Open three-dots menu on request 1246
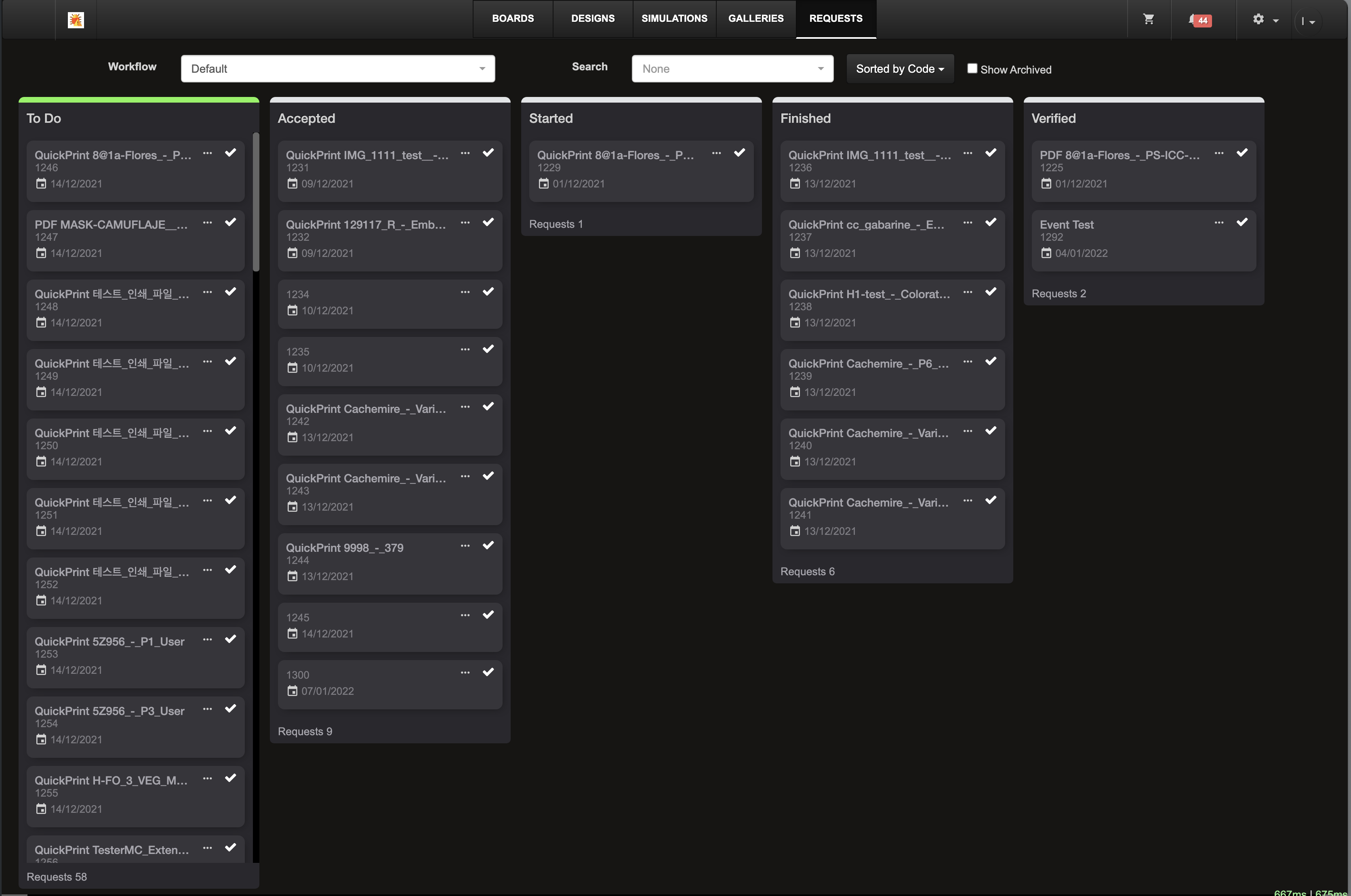The image size is (1351, 896). (x=207, y=153)
